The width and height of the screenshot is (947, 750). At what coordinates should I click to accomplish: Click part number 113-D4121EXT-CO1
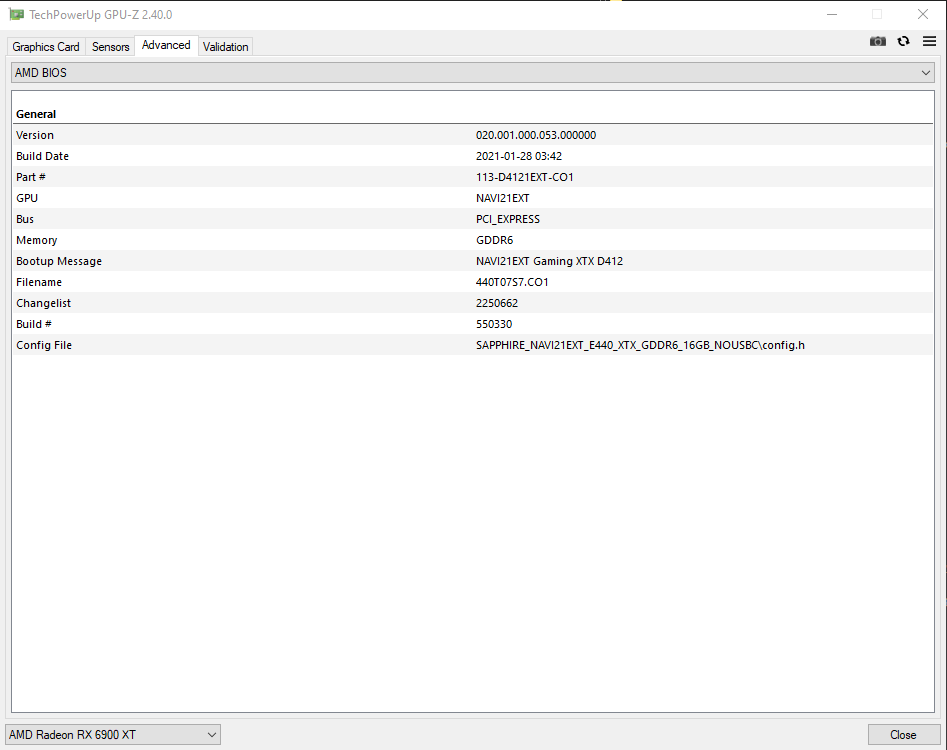coord(524,177)
